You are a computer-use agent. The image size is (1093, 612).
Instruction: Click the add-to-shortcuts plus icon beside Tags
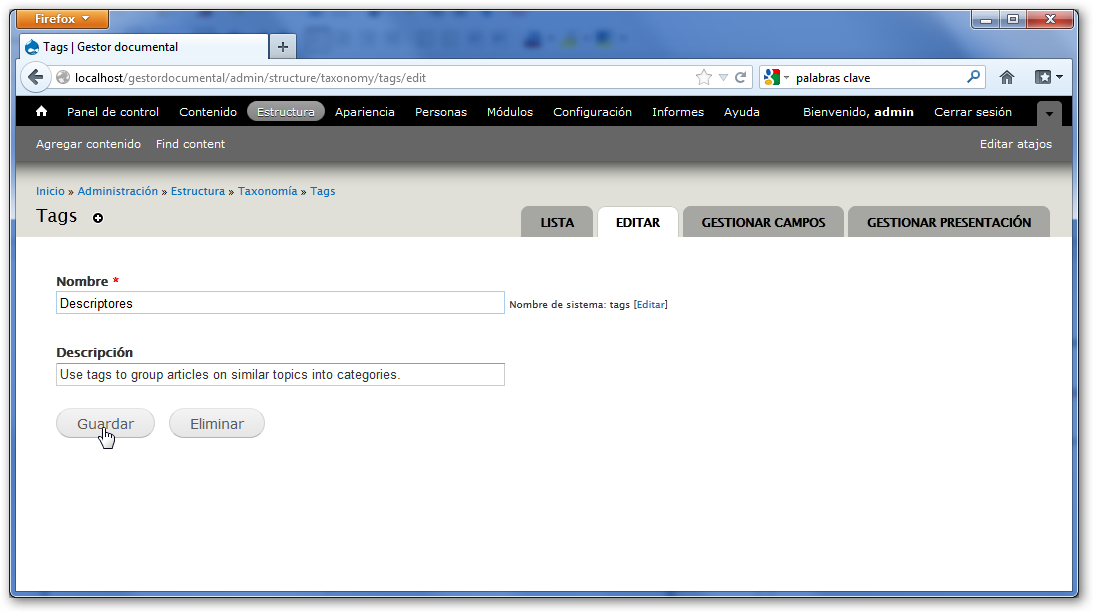tap(98, 218)
